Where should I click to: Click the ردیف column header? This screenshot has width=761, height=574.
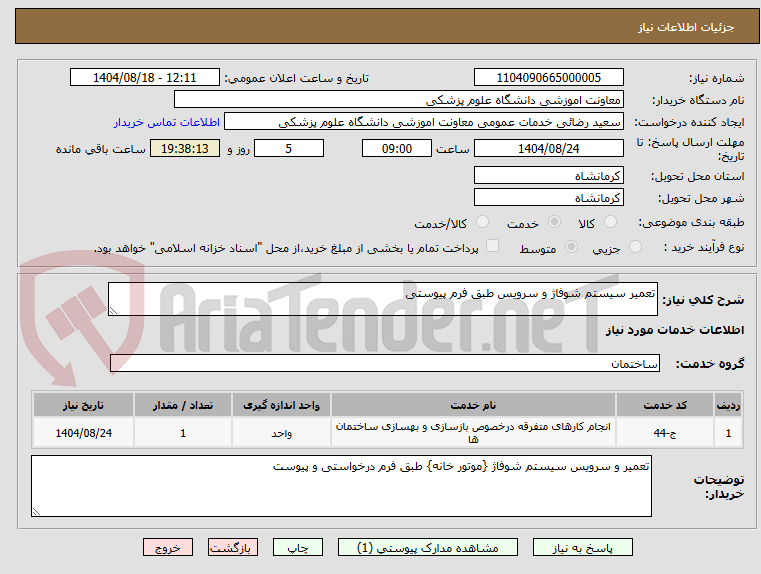[x=728, y=405]
